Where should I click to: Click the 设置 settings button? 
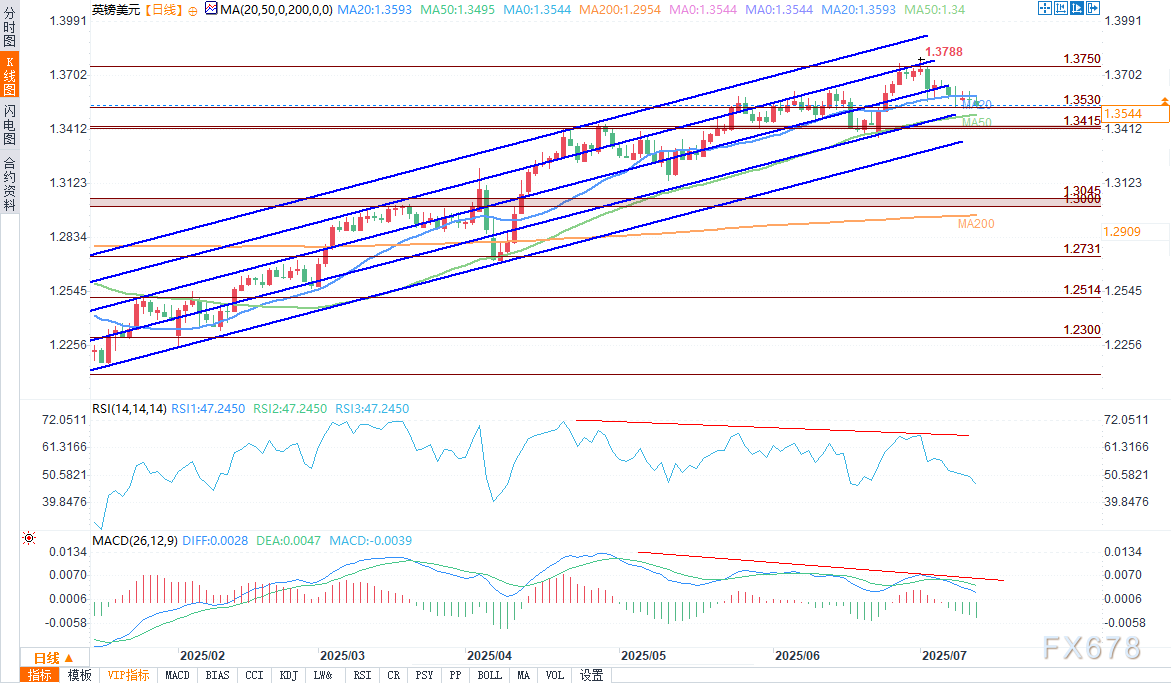click(591, 675)
